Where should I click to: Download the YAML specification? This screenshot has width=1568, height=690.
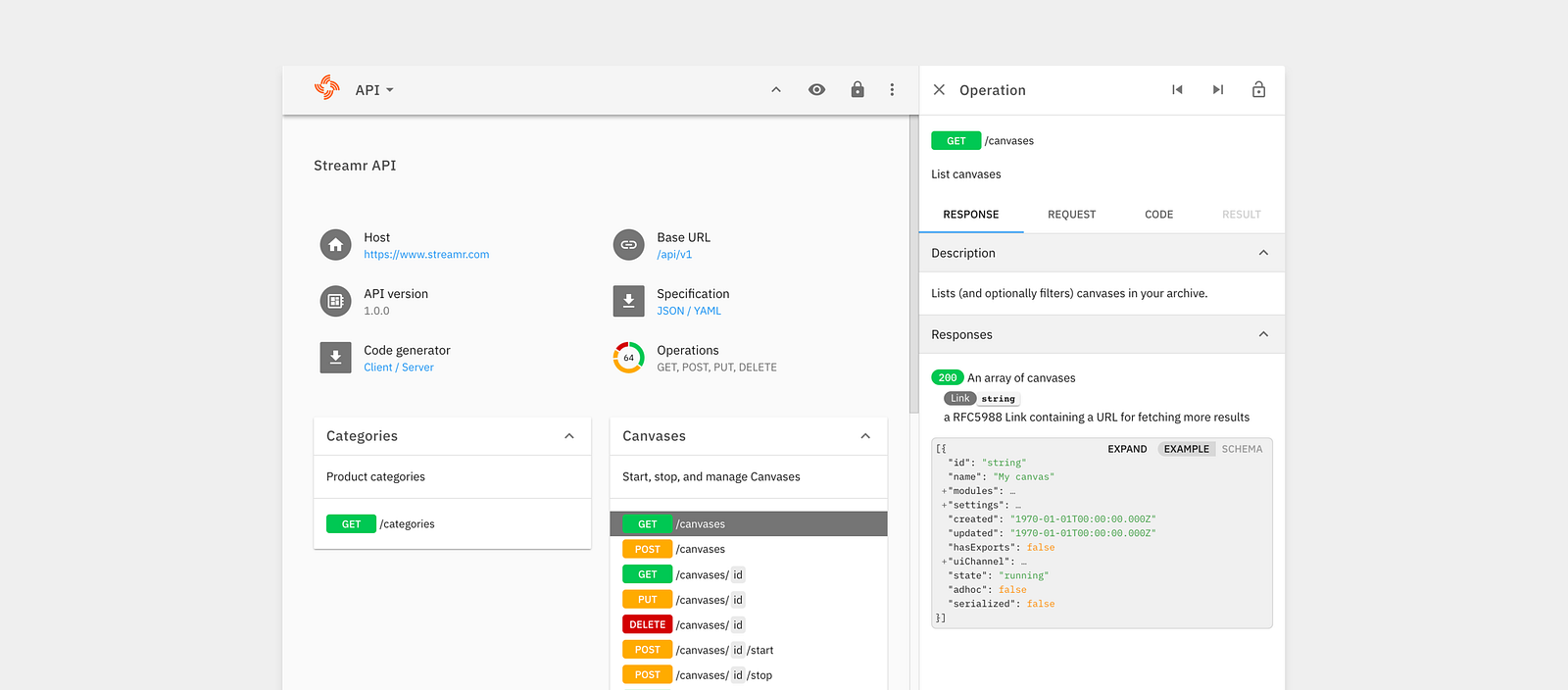point(708,312)
